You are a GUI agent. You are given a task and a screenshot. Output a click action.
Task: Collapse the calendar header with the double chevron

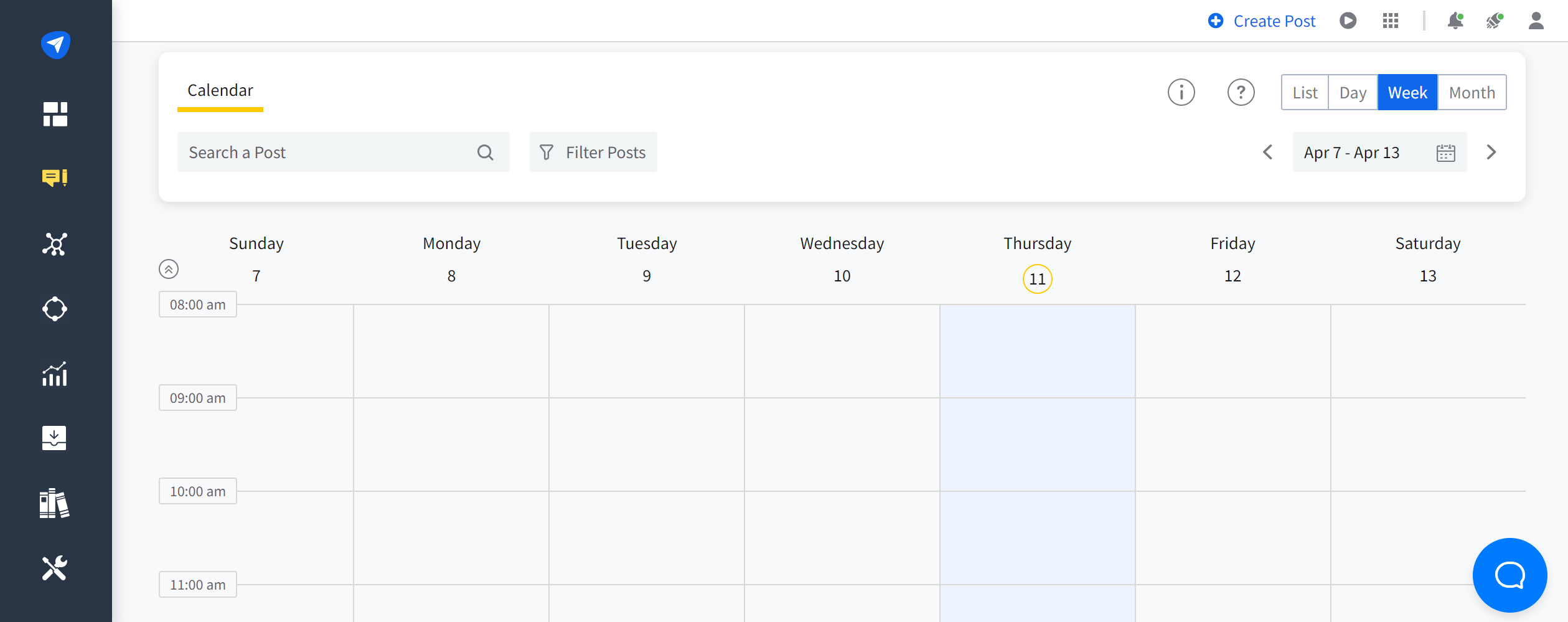click(x=167, y=269)
